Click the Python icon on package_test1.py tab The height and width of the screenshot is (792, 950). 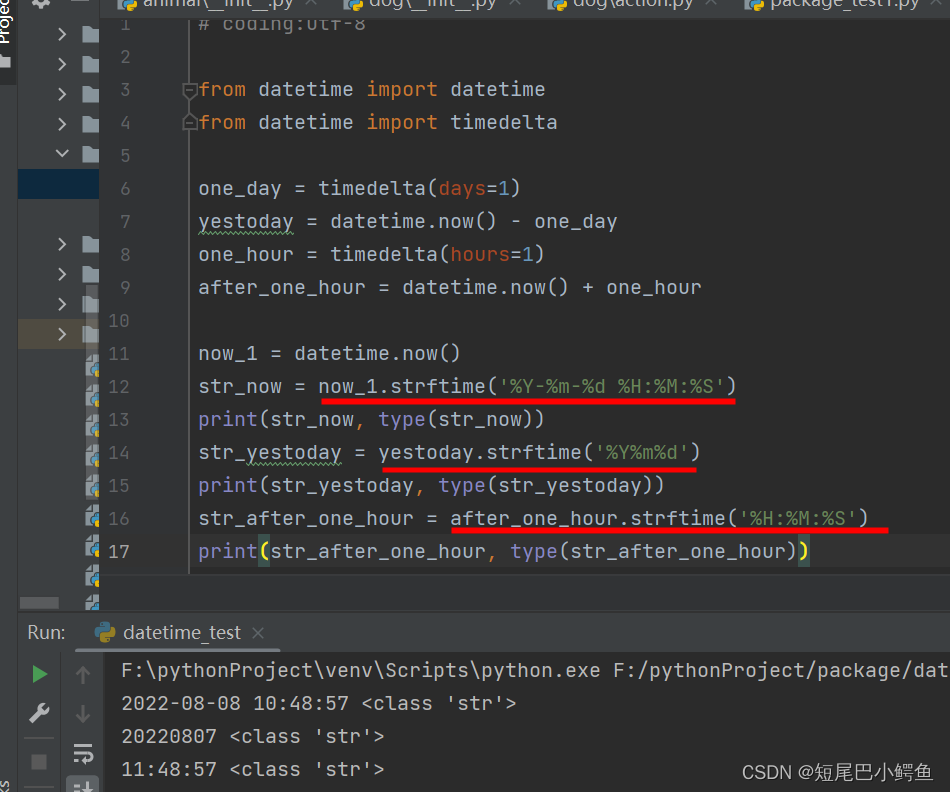click(x=755, y=6)
